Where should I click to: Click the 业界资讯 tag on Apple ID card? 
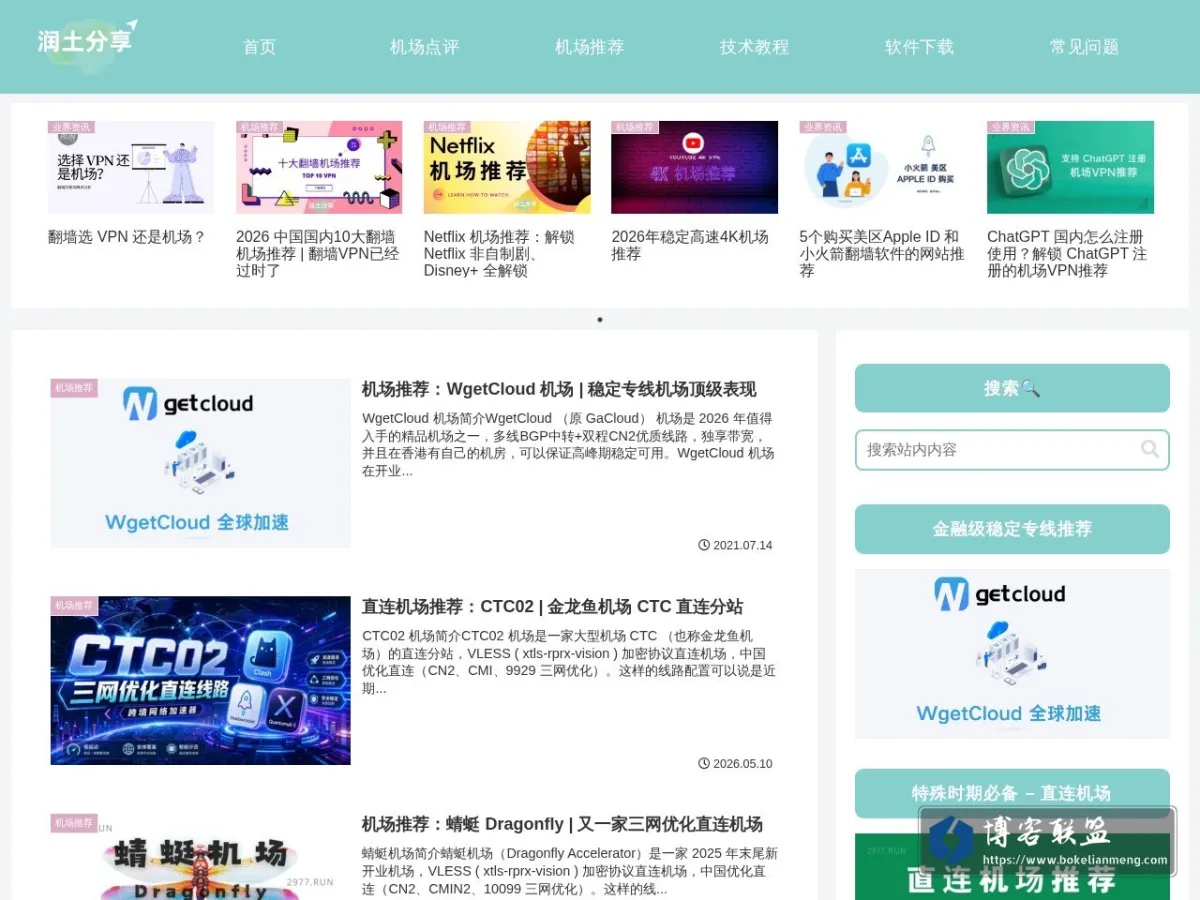[823, 127]
